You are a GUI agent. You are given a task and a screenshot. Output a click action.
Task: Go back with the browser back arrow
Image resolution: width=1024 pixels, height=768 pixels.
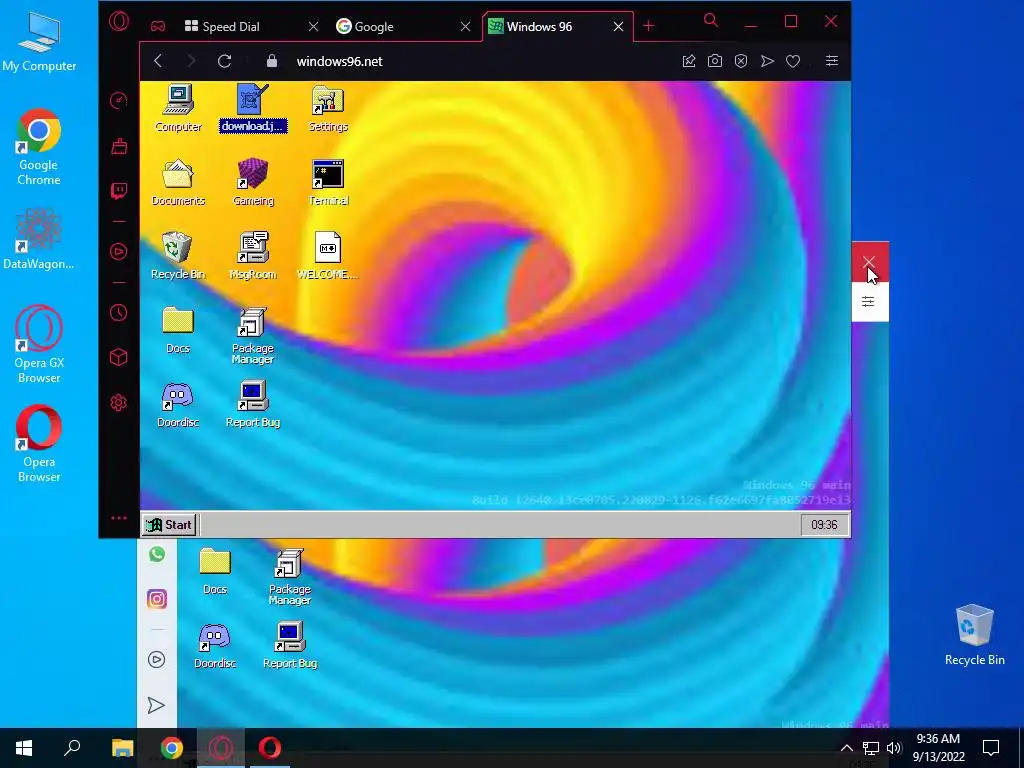tap(158, 61)
